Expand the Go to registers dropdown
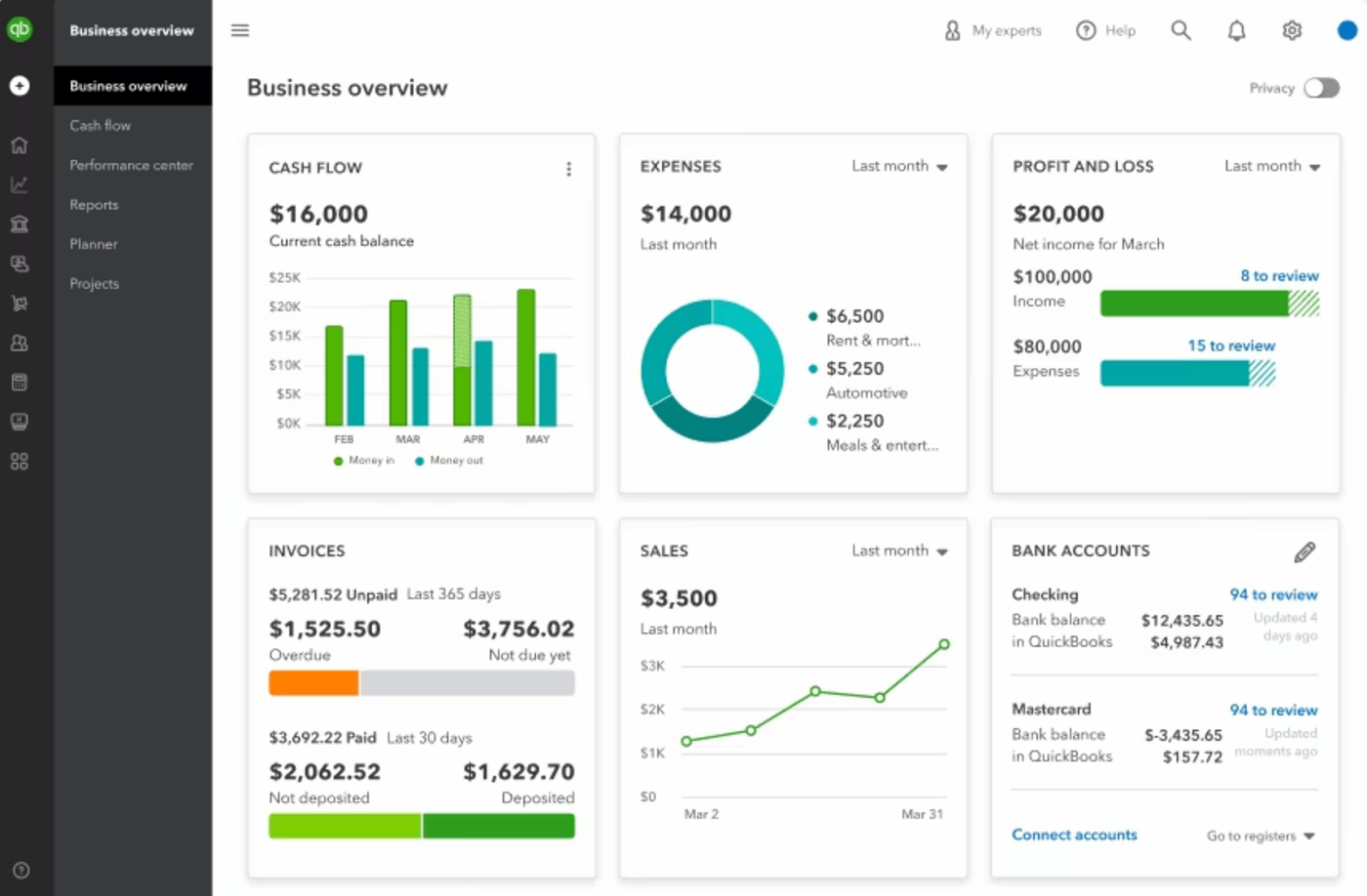This screenshot has height=896, width=1367. click(x=1259, y=835)
